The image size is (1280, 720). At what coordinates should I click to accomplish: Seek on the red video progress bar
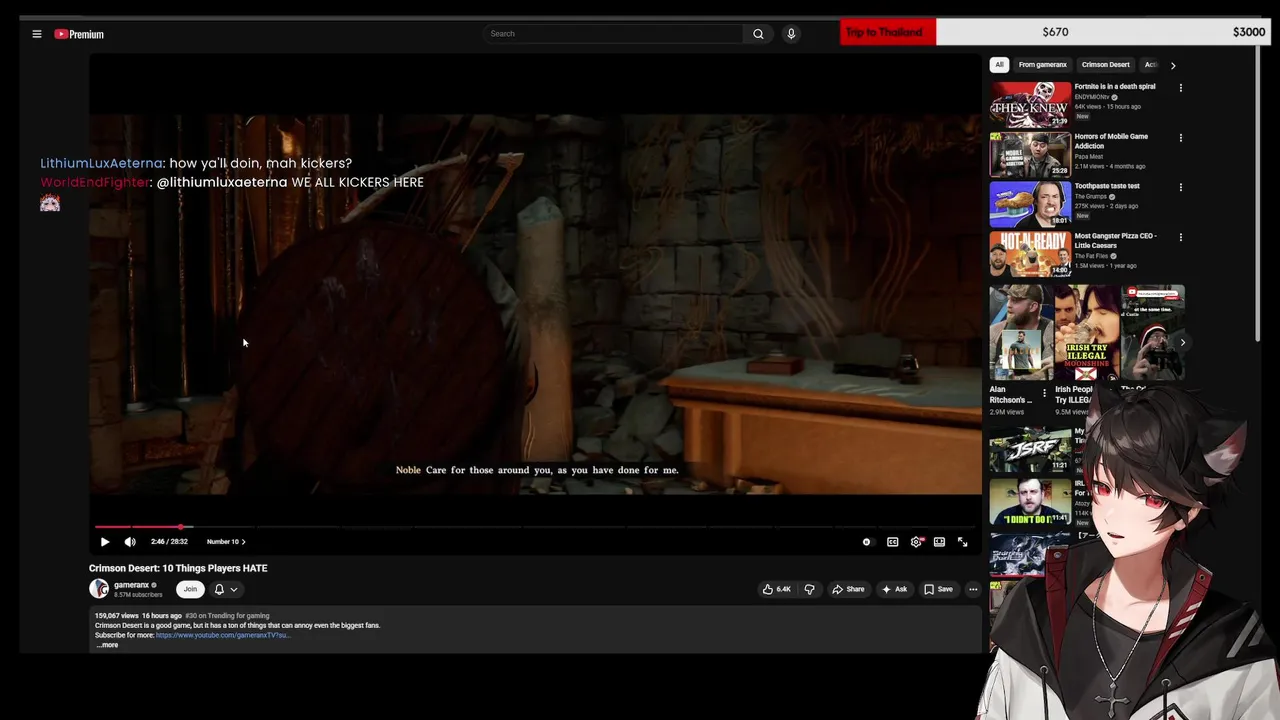(535, 527)
